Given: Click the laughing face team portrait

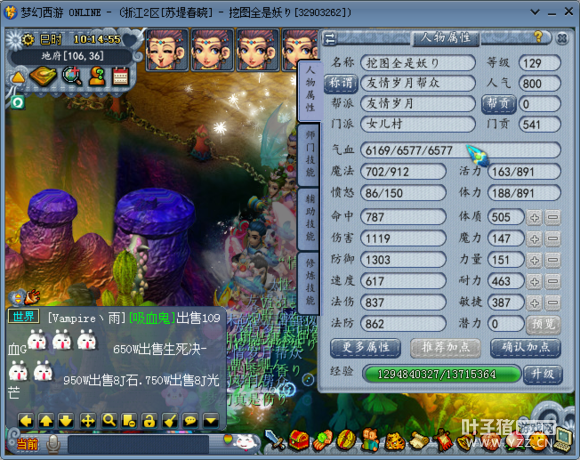Looking at the screenshot, I should pyautogui.click(x=167, y=50).
